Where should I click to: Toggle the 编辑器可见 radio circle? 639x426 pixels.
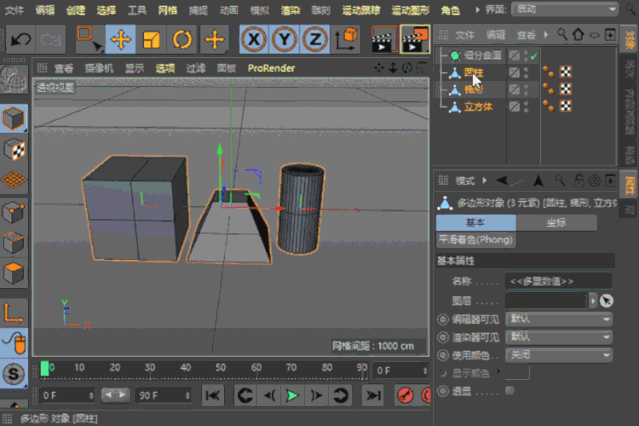(x=443, y=319)
